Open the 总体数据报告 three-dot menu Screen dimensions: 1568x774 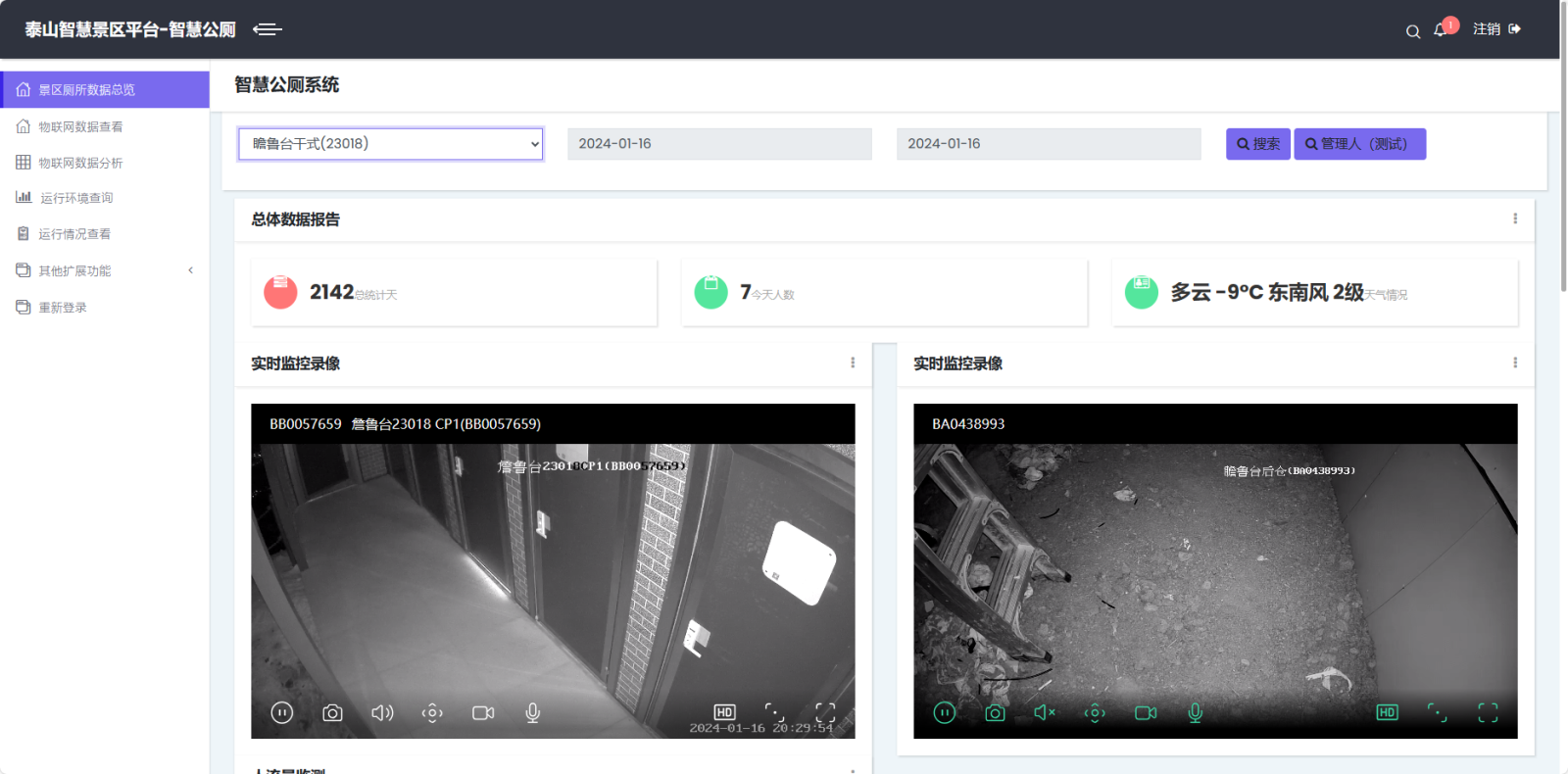click(1515, 218)
